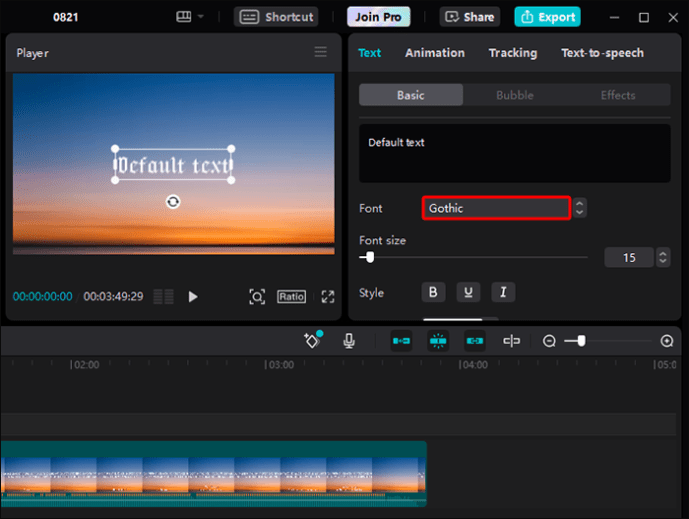Open the layout selector icon in title bar
The height and width of the screenshot is (519, 689).
(183, 17)
